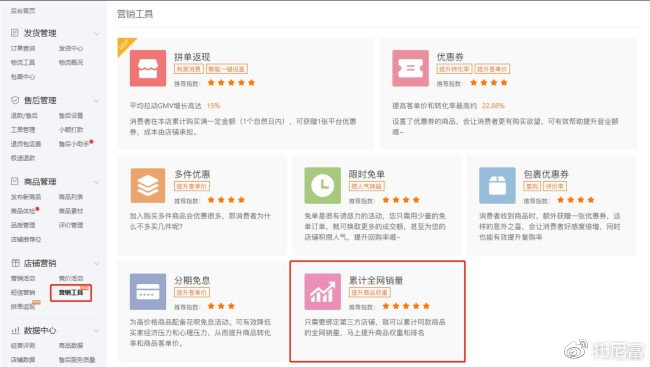Viewport: 650px width, 367px height.
Task: Collapse the 售后管理 section chevron
Action: 96,101
